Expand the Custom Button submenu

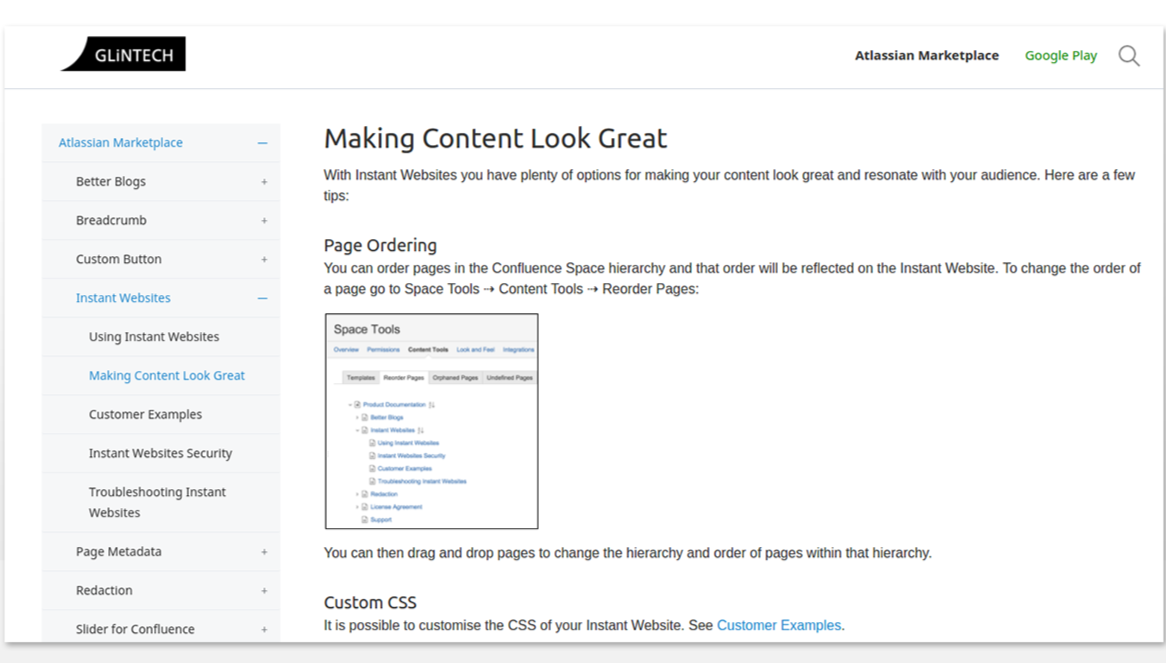[x=264, y=260]
